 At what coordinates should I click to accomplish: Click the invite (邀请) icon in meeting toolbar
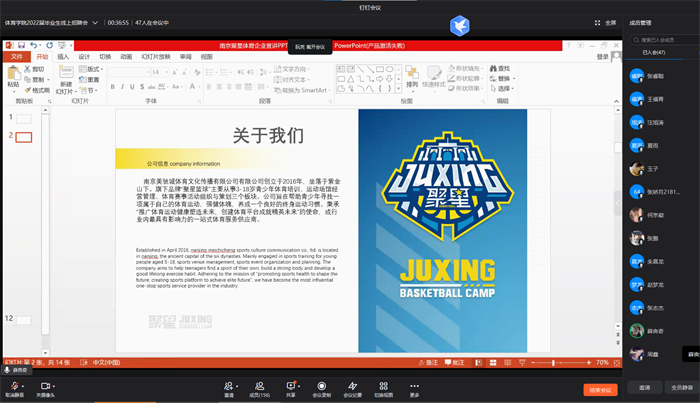[229, 386]
